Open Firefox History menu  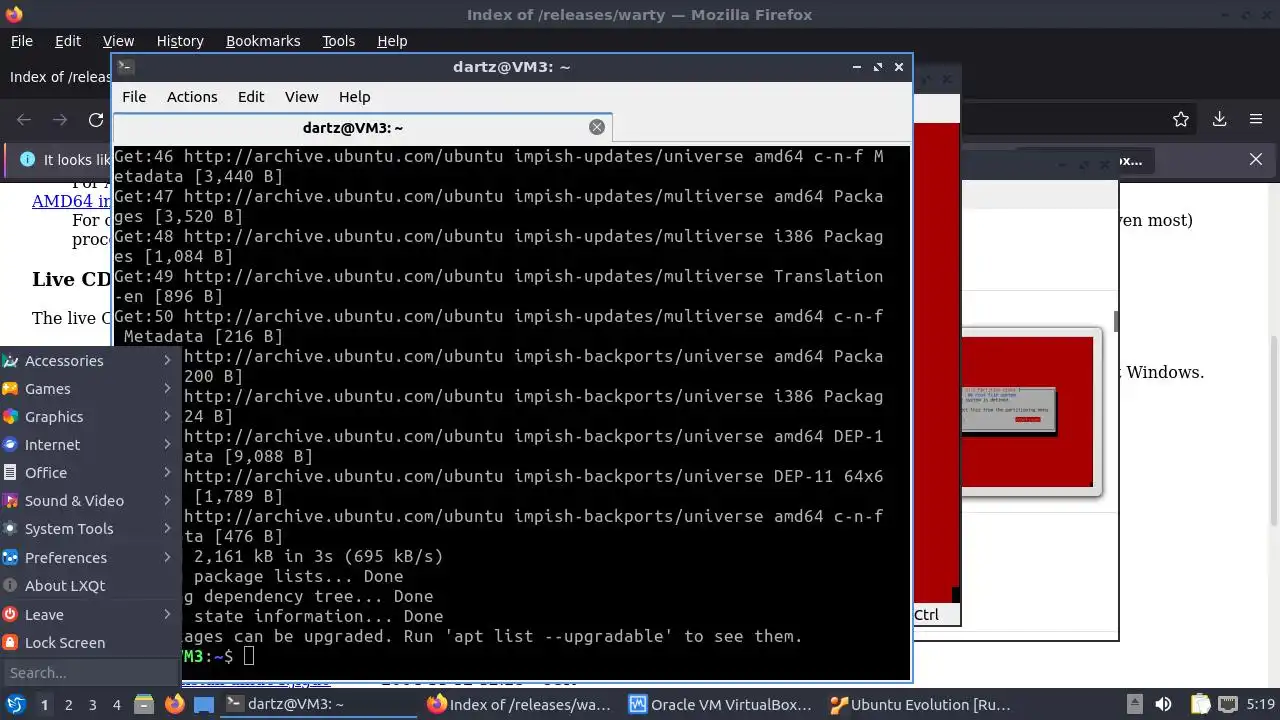point(180,41)
